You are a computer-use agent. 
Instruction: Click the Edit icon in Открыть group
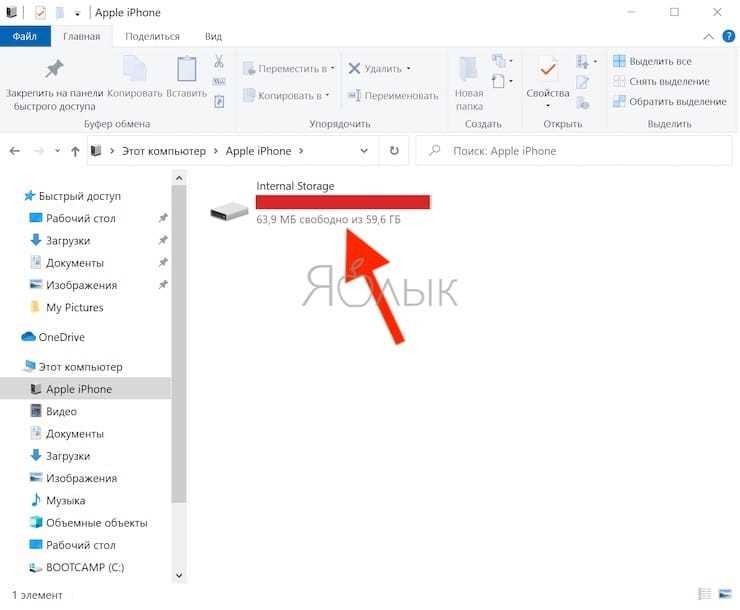582,82
